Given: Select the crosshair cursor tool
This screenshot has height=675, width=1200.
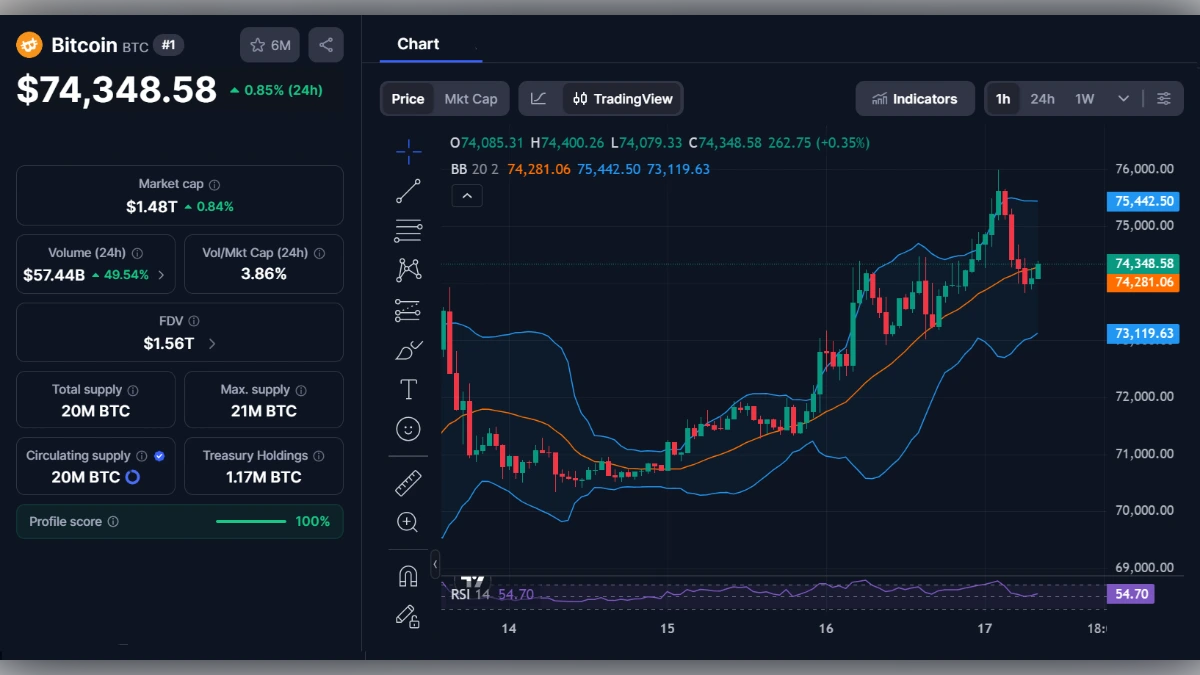Looking at the screenshot, I should [x=408, y=152].
